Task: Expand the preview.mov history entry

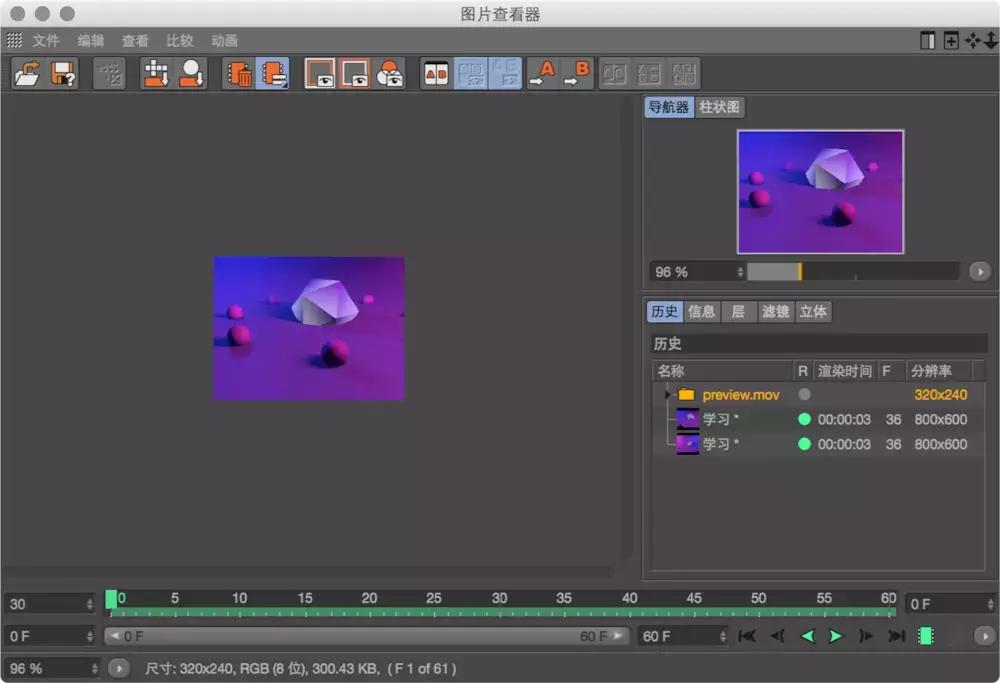Action: coord(665,394)
